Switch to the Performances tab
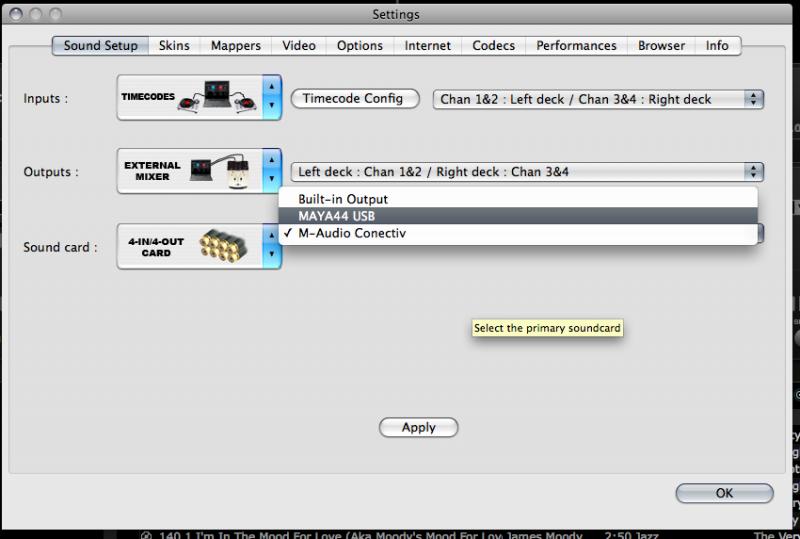The width and height of the screenshot is (800, 539). 576,46
